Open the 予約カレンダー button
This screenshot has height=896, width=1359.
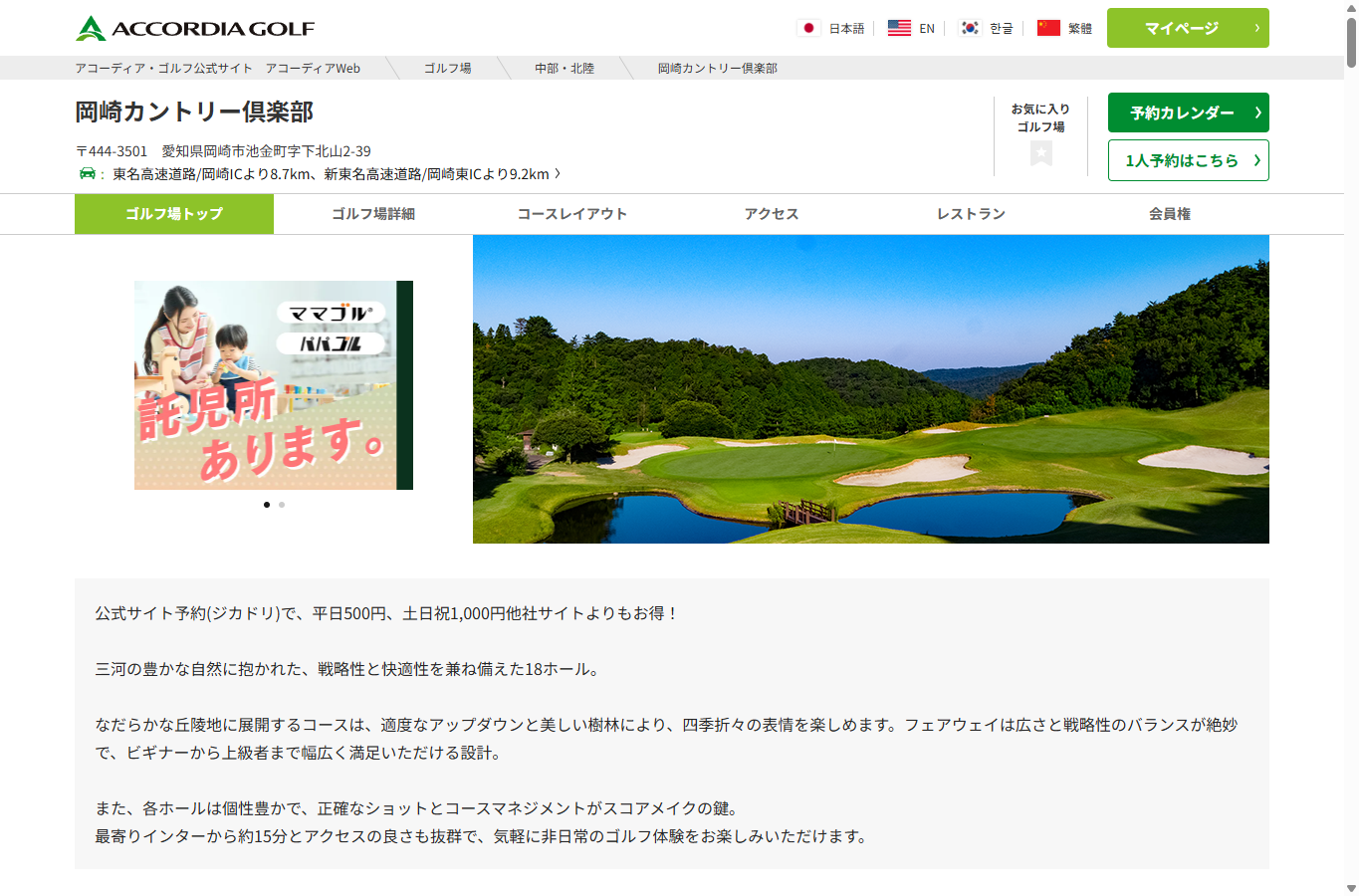1188,112
